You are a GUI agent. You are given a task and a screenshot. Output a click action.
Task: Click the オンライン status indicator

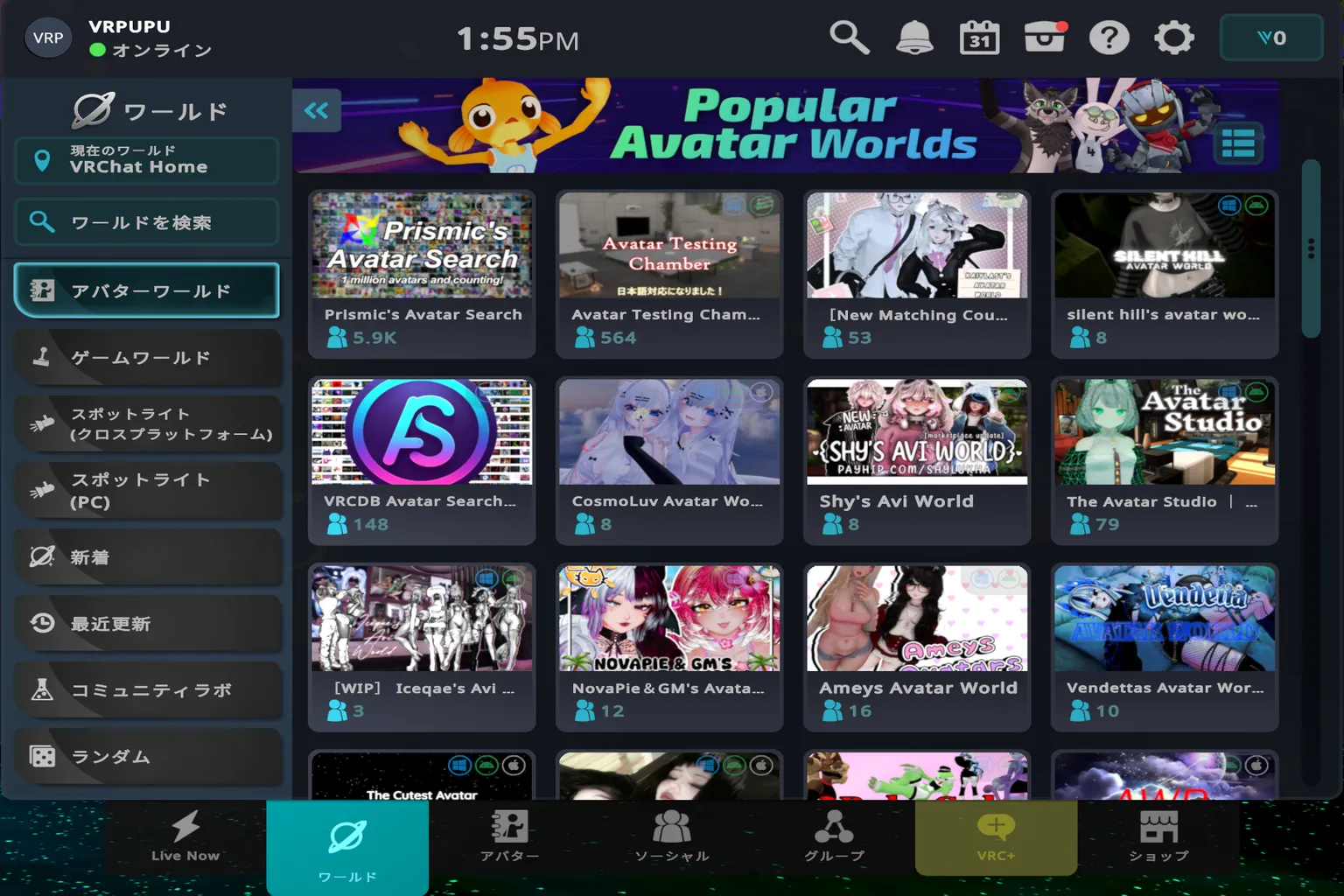pos(150,51)
